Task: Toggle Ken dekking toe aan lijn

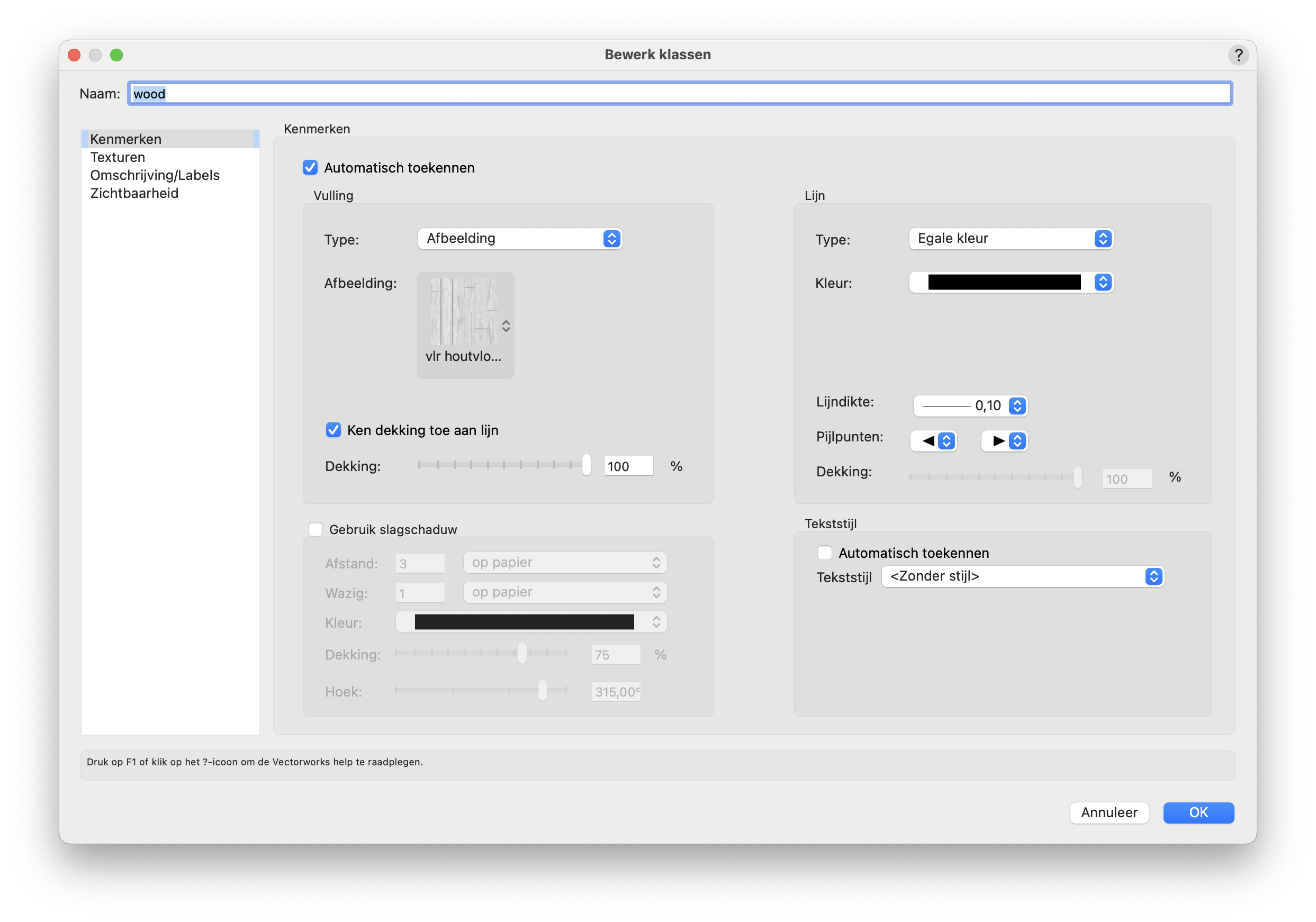Action: [x=333, y=430]
